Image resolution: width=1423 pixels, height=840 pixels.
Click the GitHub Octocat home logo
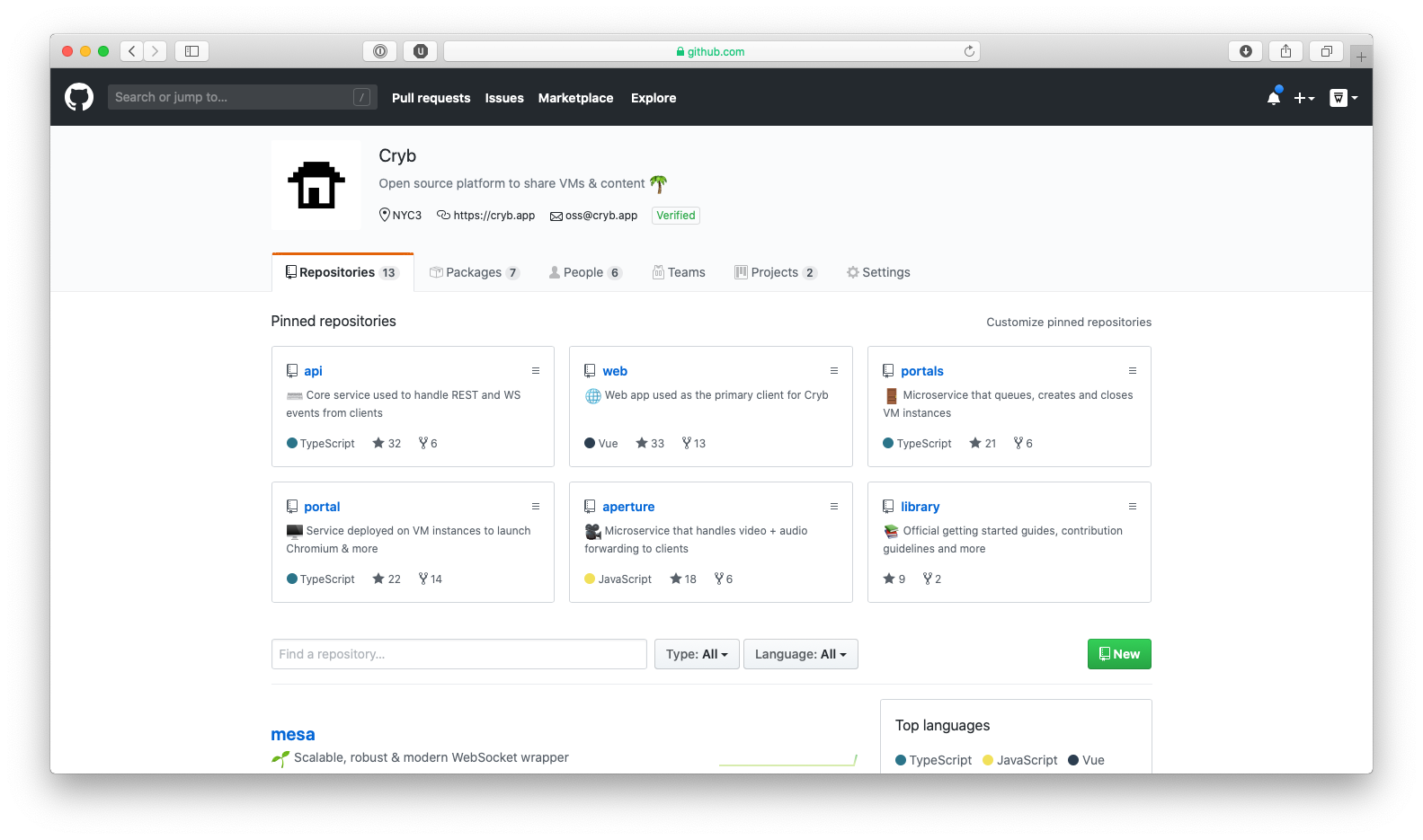point(79,97)
